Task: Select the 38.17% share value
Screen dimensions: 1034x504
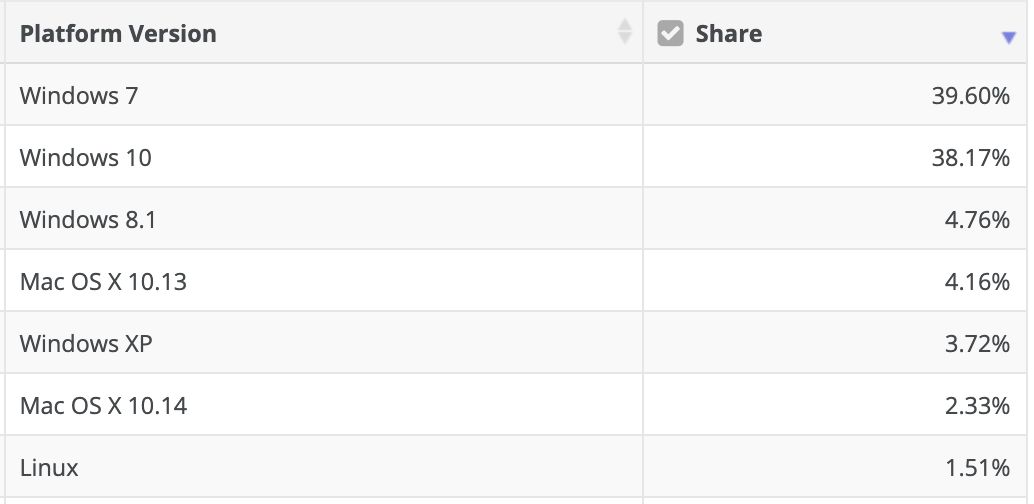Action: tap(969, 158)
